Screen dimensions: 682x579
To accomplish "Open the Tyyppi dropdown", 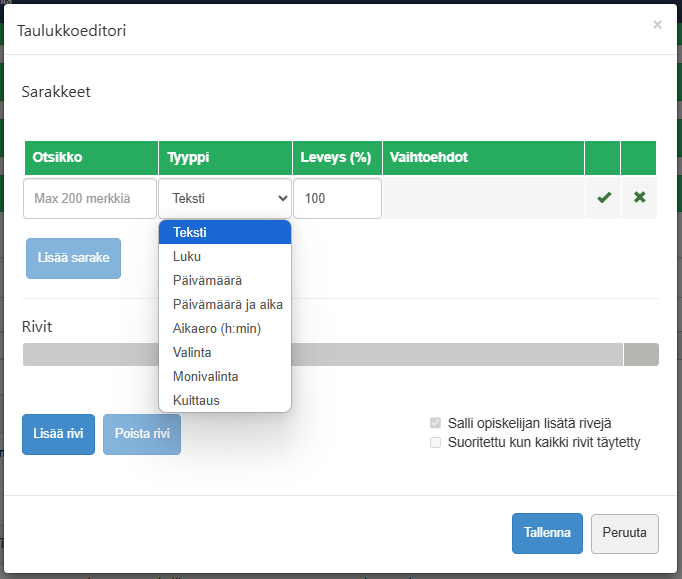I will pyautogui.click(x=225, y=198).
